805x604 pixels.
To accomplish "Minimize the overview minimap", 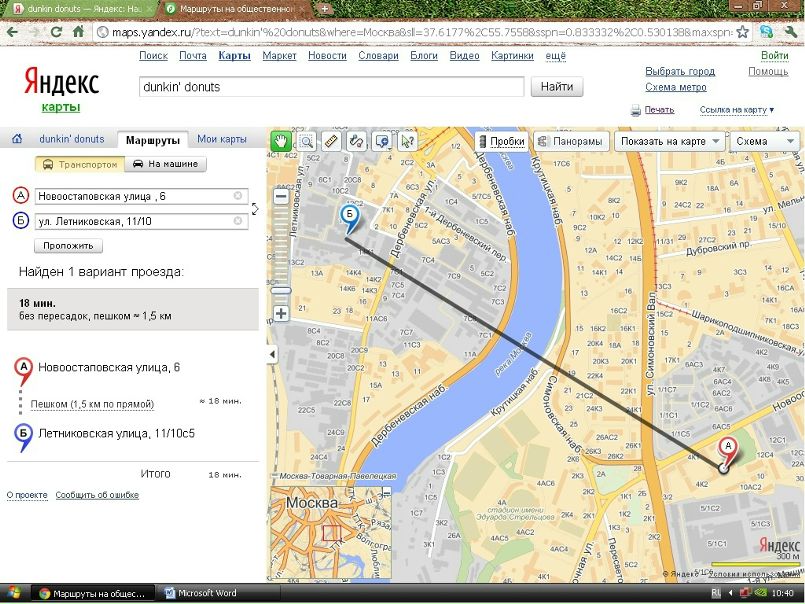I will click(387, 493).
